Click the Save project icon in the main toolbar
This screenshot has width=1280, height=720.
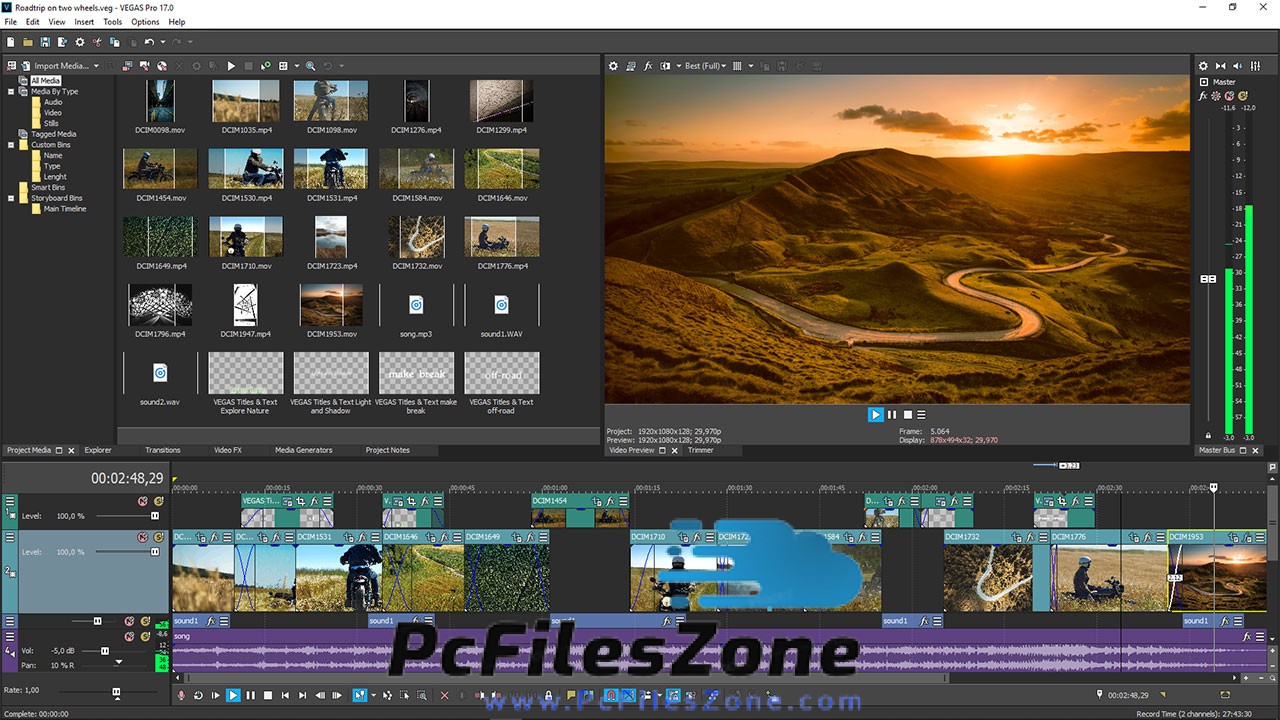[x=45, y=42]
